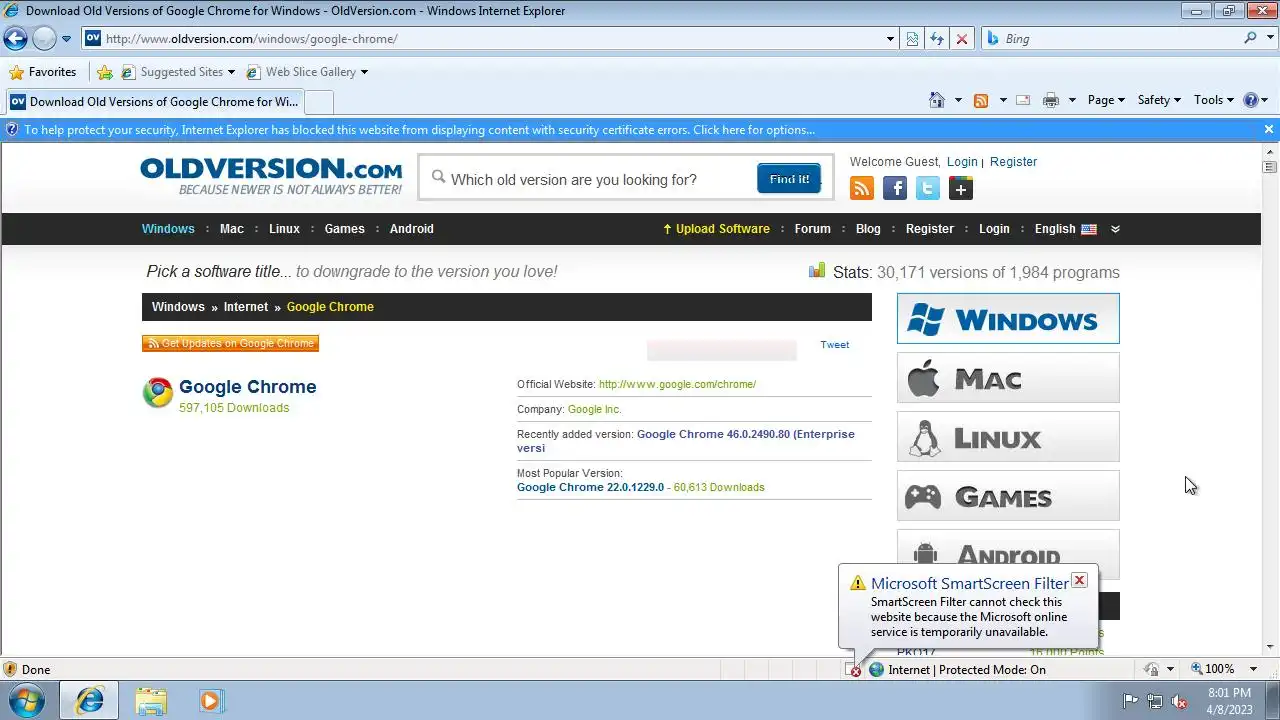1280x720 pixels.
Task: Close the blue information bar
Action: [x=1268, y=129]
